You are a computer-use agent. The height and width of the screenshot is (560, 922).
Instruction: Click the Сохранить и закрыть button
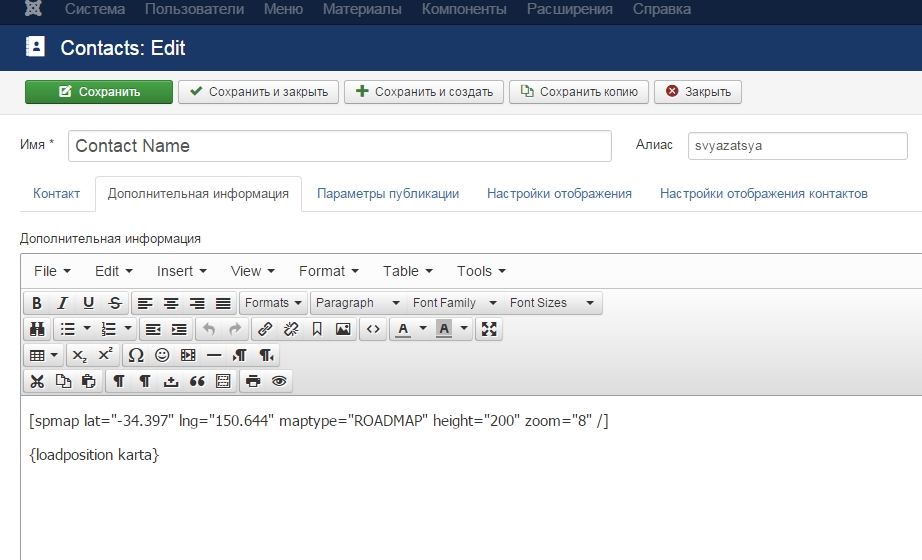click(259, 92)
